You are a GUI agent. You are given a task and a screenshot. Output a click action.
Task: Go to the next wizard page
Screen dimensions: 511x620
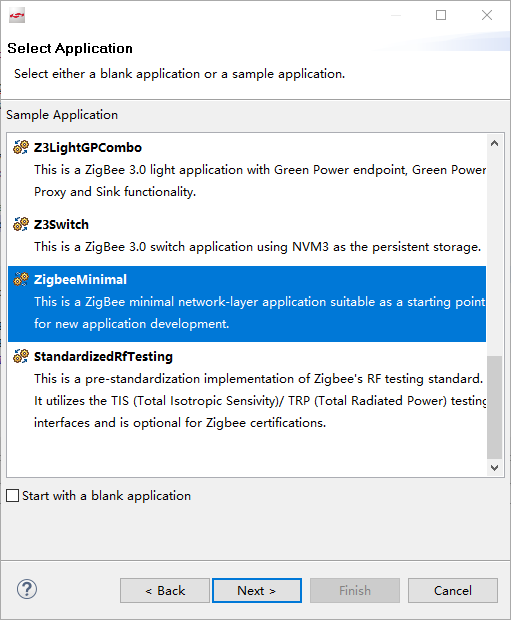257,590
